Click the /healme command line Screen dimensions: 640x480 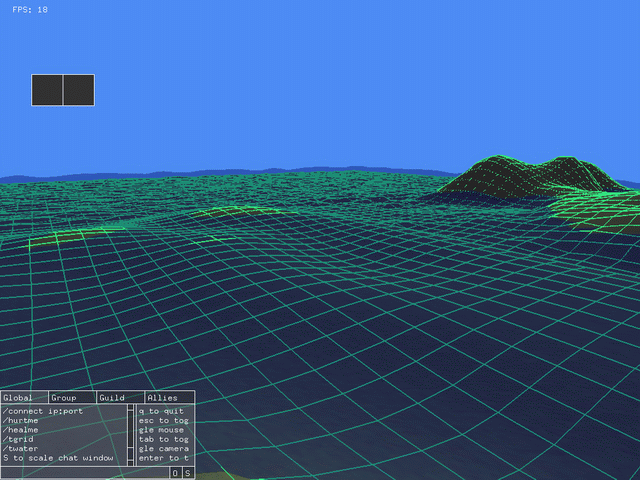click(20, 430)
